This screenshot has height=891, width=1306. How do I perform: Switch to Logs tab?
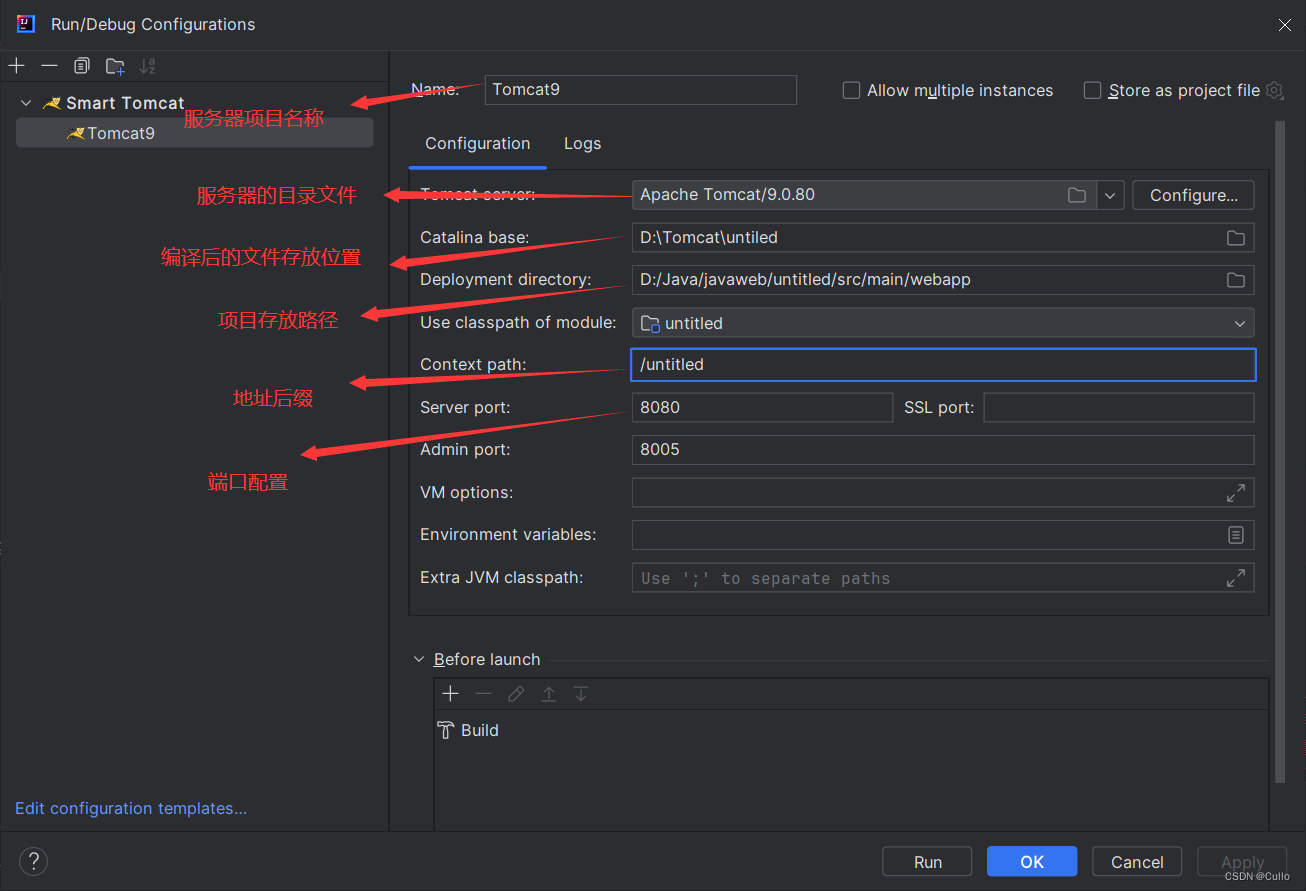coord(582,144)
